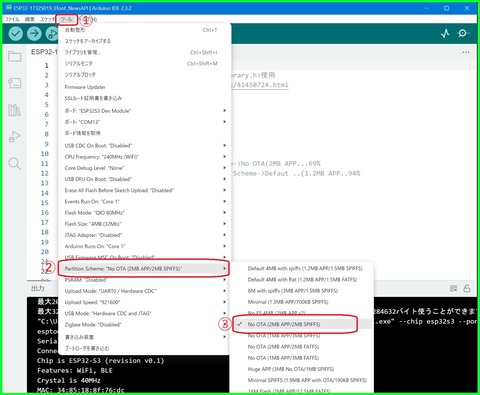Choose 8M with spiffs partition
Viewport: 480px width, 395px height.
[302, 291]
